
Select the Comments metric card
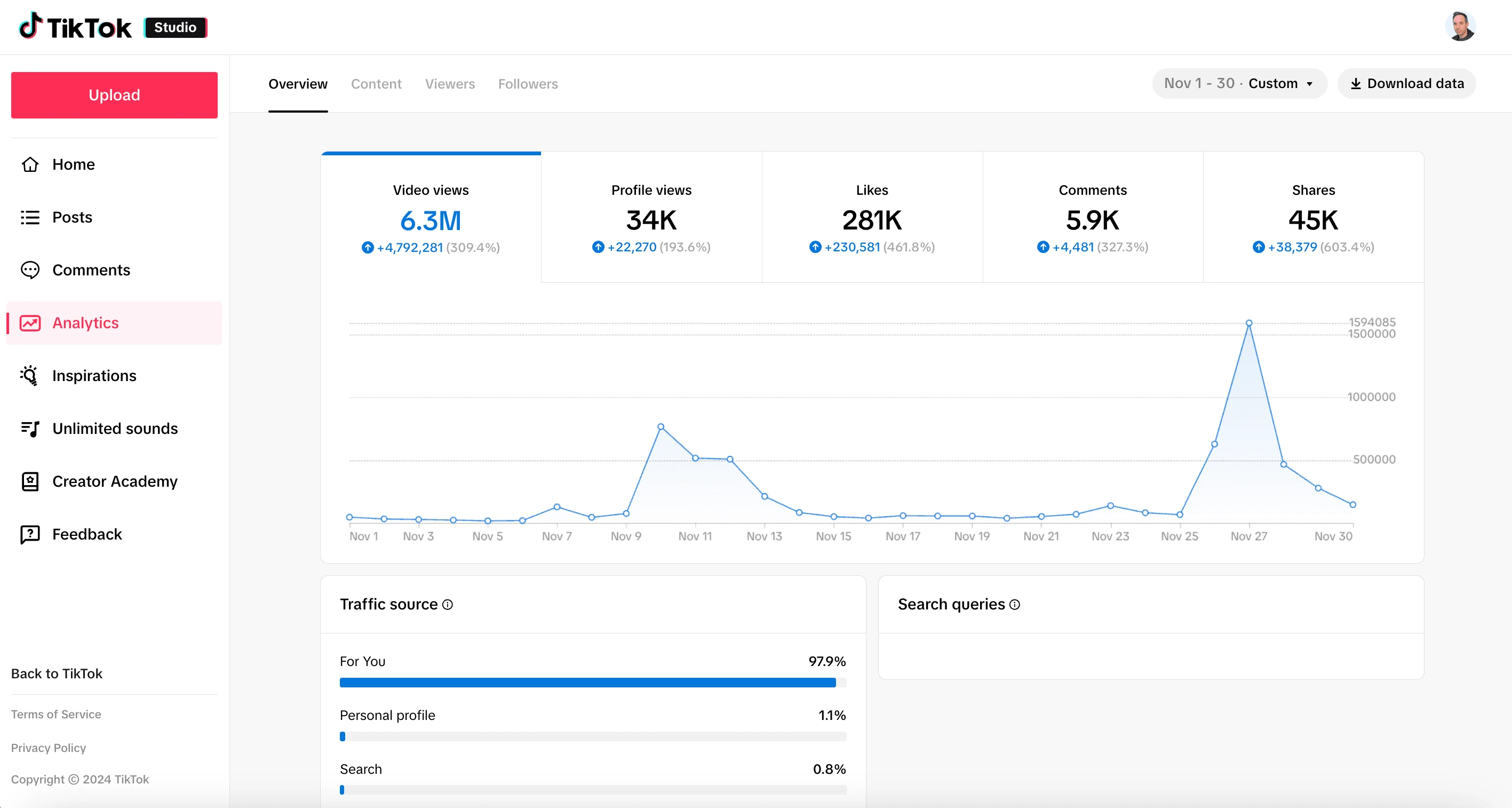pyautogui.click(x=1093, y=218)
